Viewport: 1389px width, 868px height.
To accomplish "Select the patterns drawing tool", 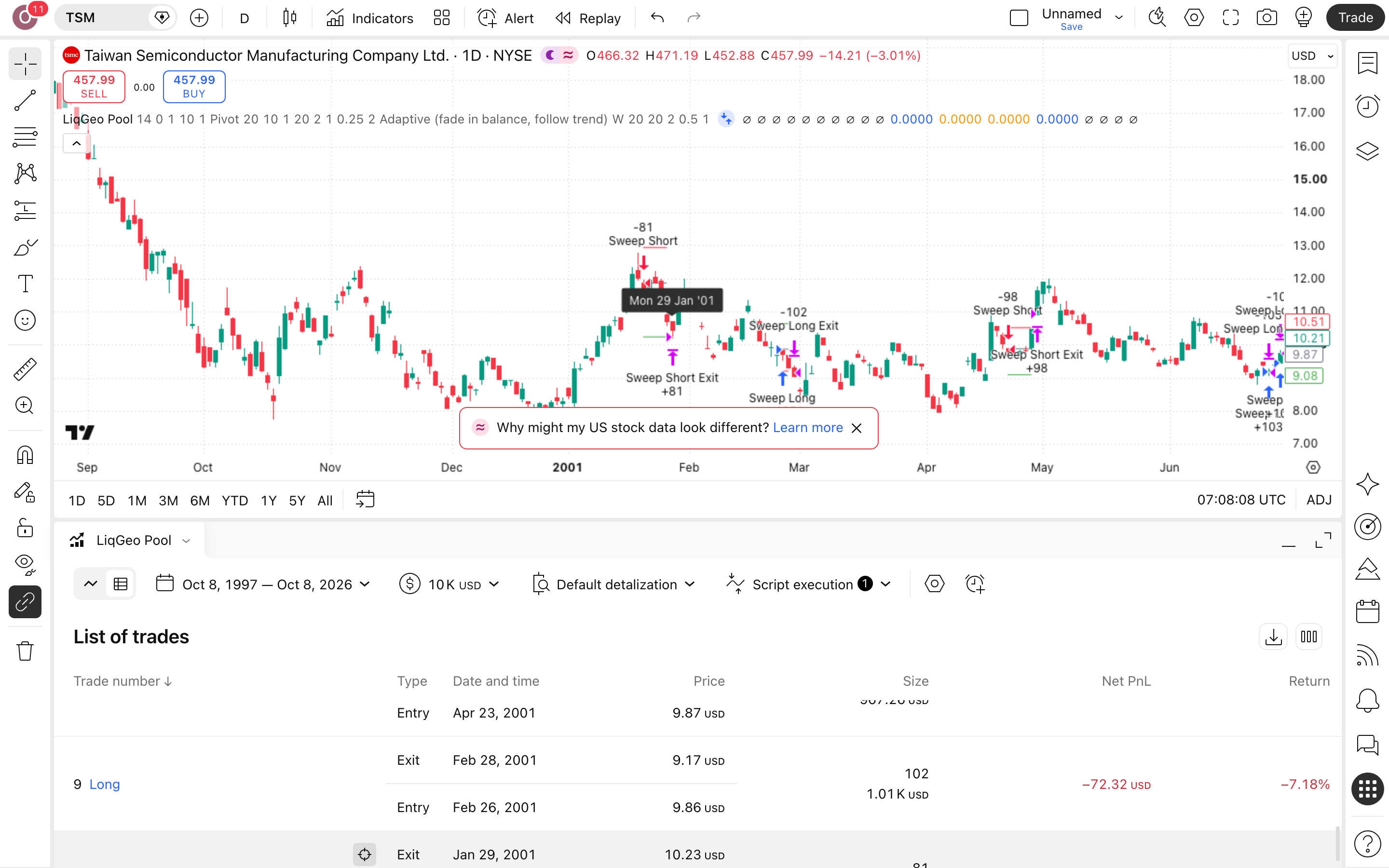I will tap(25, 174).
